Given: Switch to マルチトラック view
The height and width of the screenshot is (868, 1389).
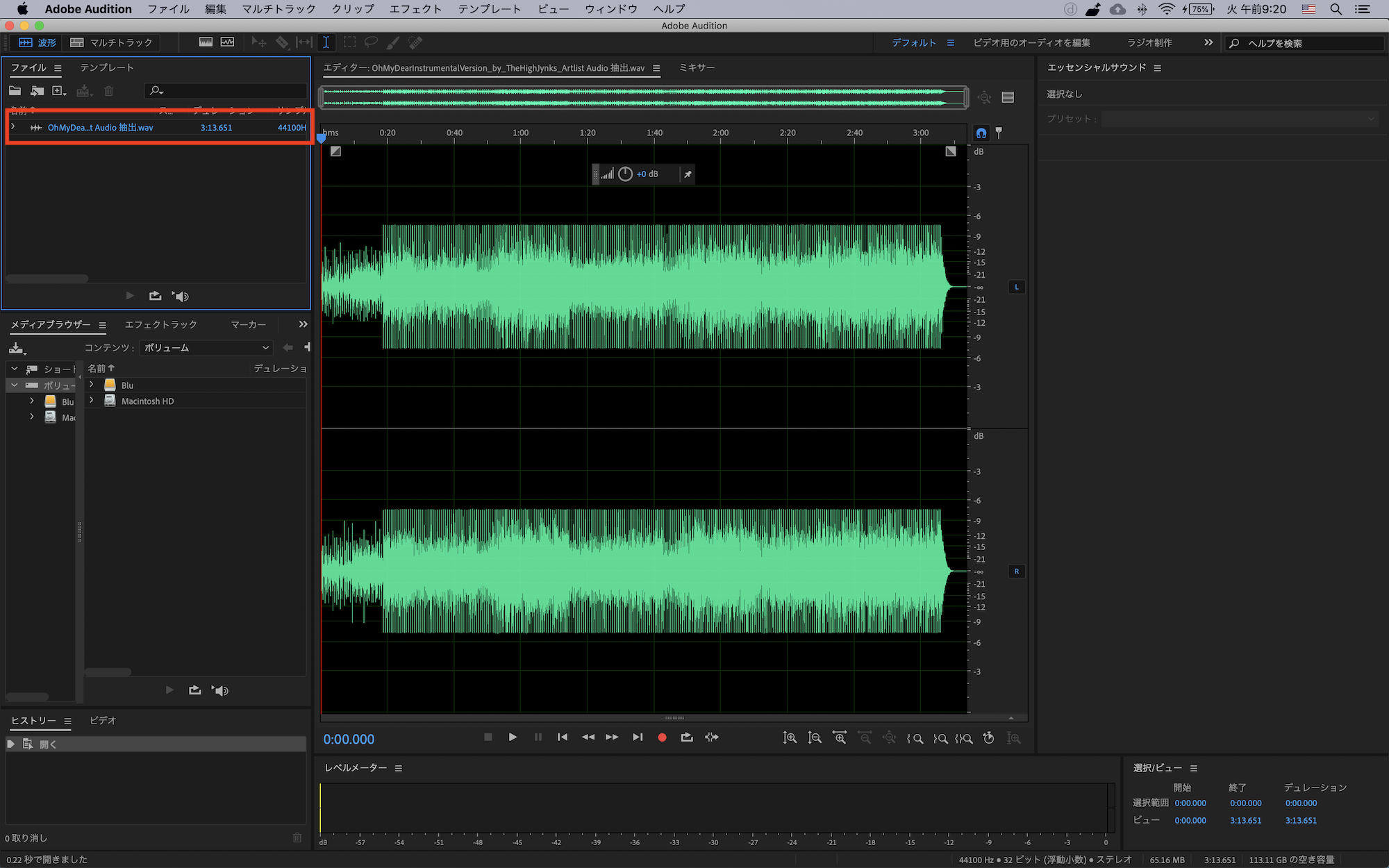Looking at the screenshot, I should [112, 42].
